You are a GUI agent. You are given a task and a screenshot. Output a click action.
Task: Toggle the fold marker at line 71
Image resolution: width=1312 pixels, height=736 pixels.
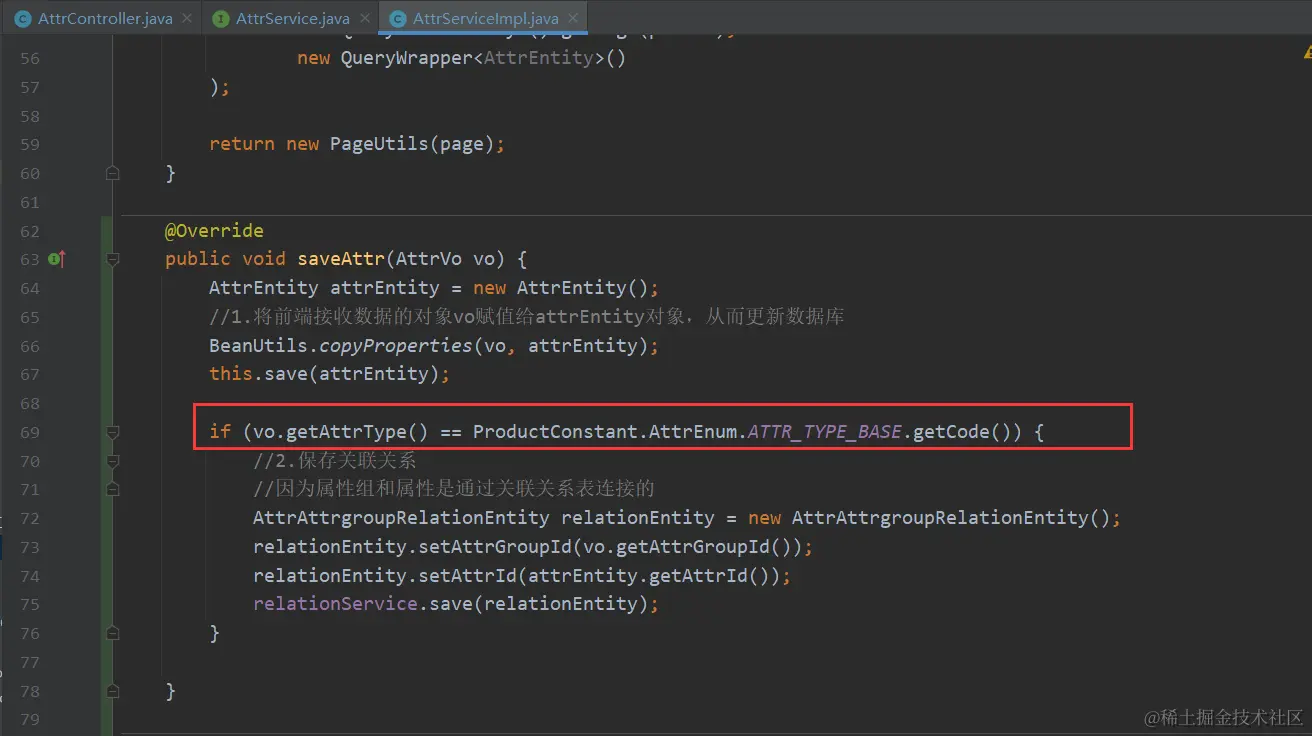click(112, 490)
